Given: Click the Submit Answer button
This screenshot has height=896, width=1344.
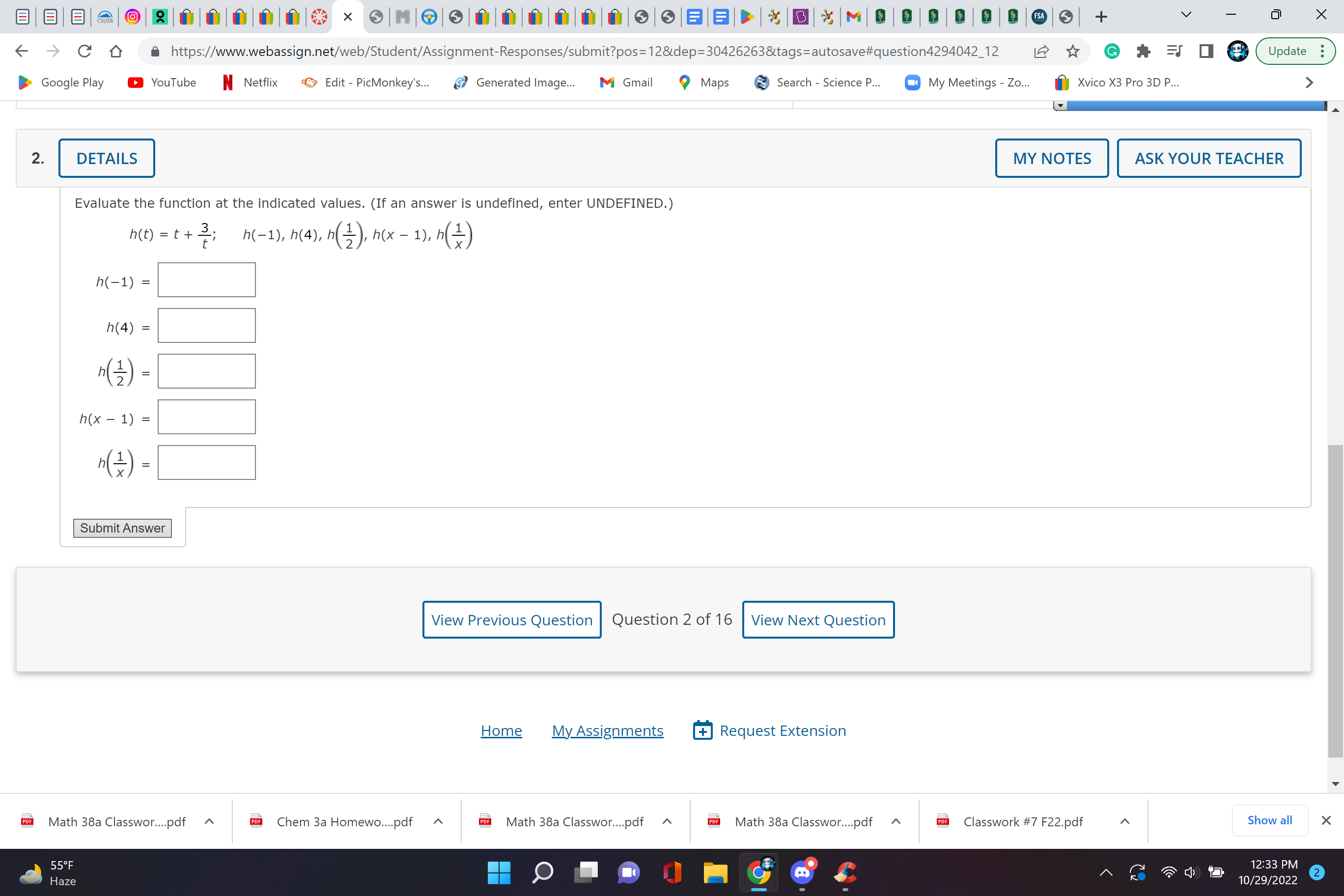Looking at the screenshot, I should tap(122, 528).
